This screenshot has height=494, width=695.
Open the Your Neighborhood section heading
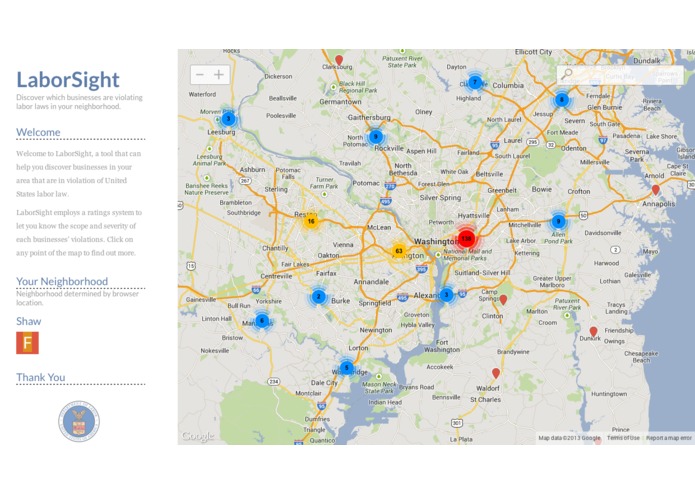(62, 281)
